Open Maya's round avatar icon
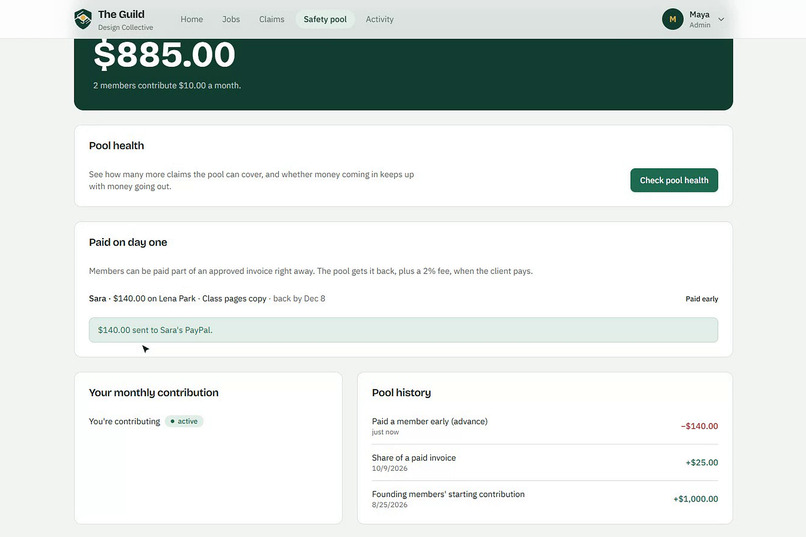The image size is (806, 537). point(672,19)
